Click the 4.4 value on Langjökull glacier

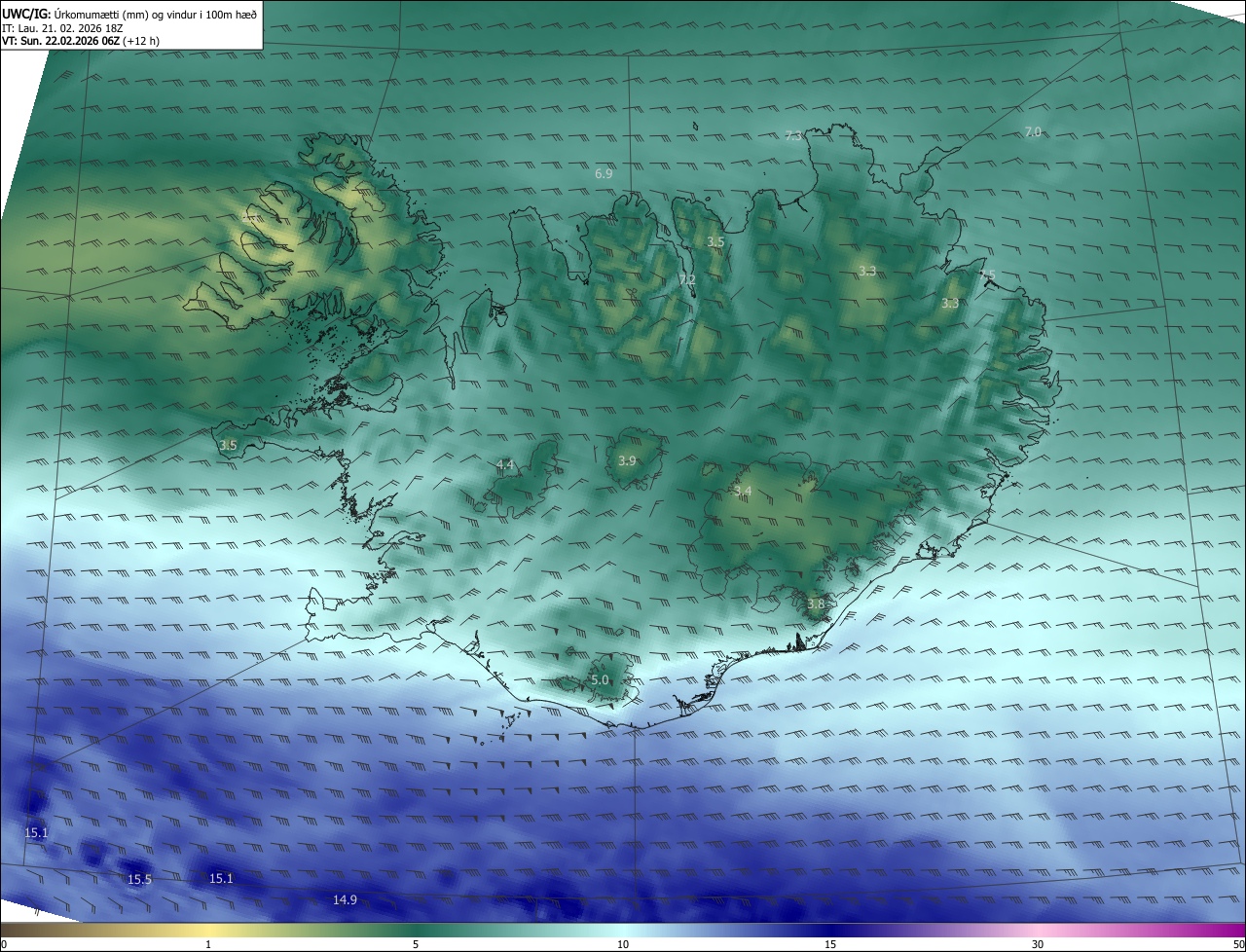[x=505, y=465]
